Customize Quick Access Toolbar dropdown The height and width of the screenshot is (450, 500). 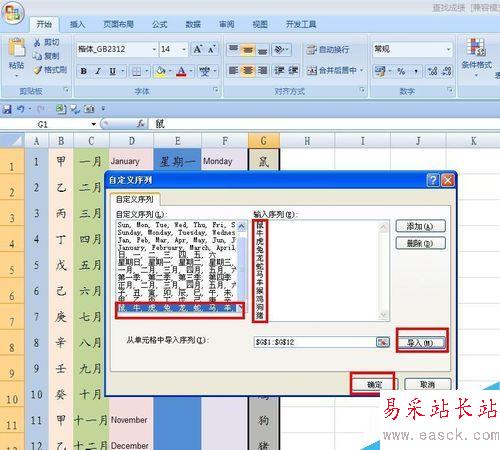click(103, 109)
